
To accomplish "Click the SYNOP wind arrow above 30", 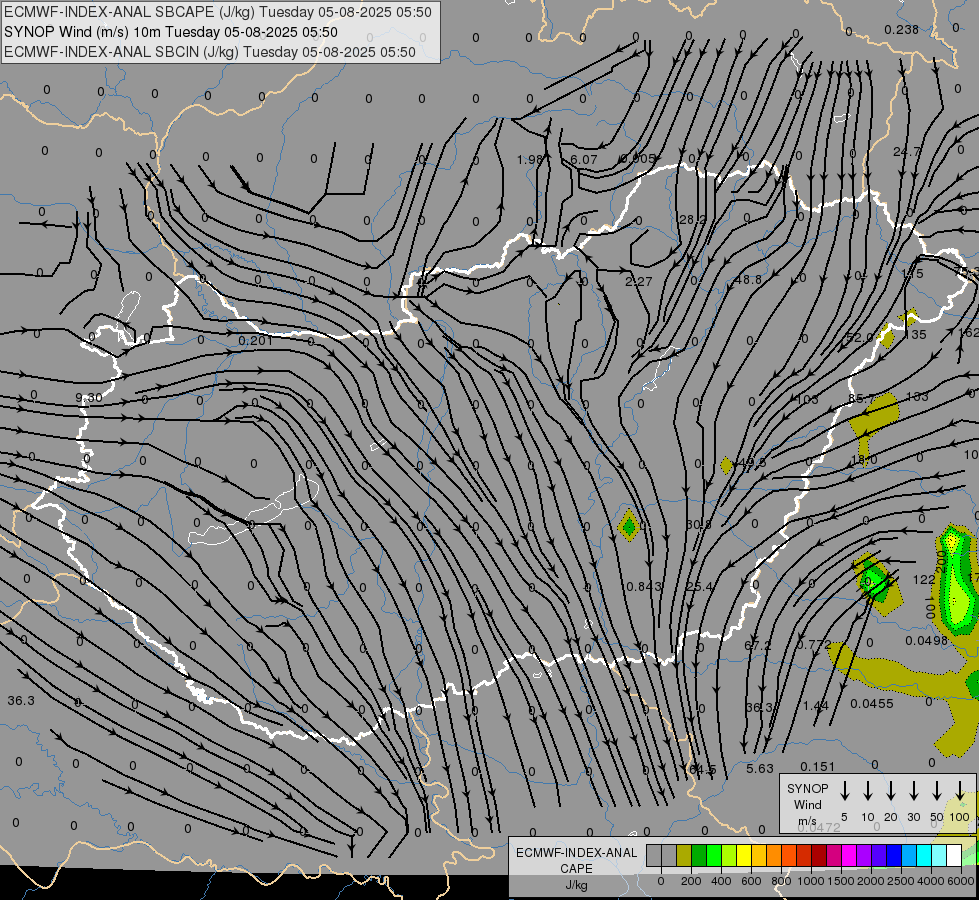I will pos(913,790).
